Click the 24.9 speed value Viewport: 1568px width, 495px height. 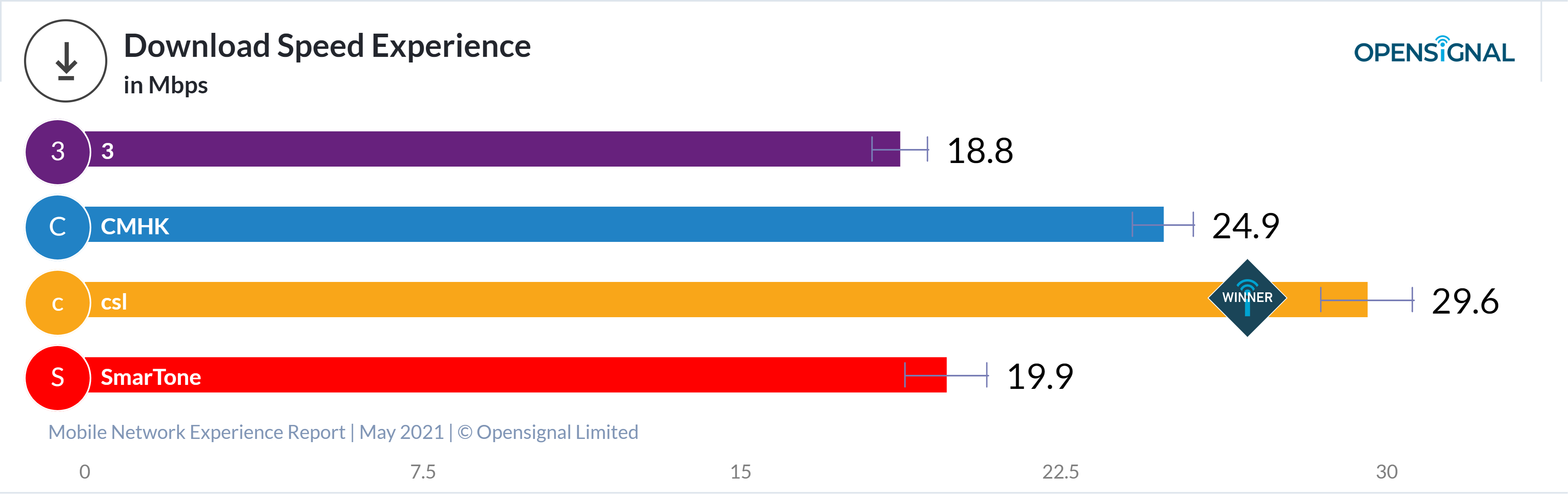click(x=1245, y=226)
